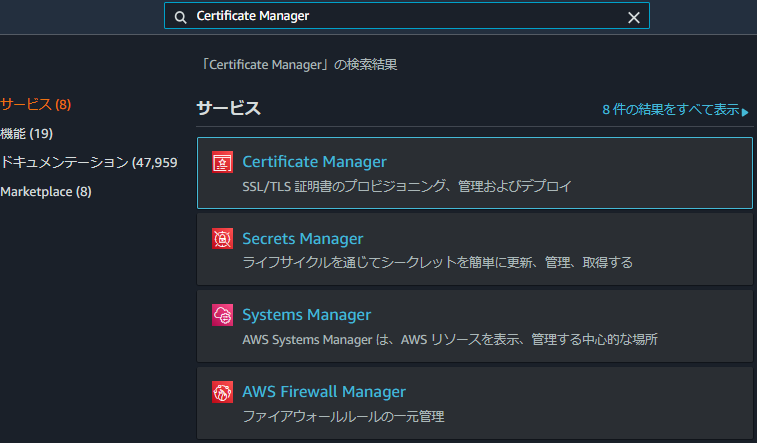Clear the search field with X
This screenshot has height=443, width=757.
click(x=633, y=17)
